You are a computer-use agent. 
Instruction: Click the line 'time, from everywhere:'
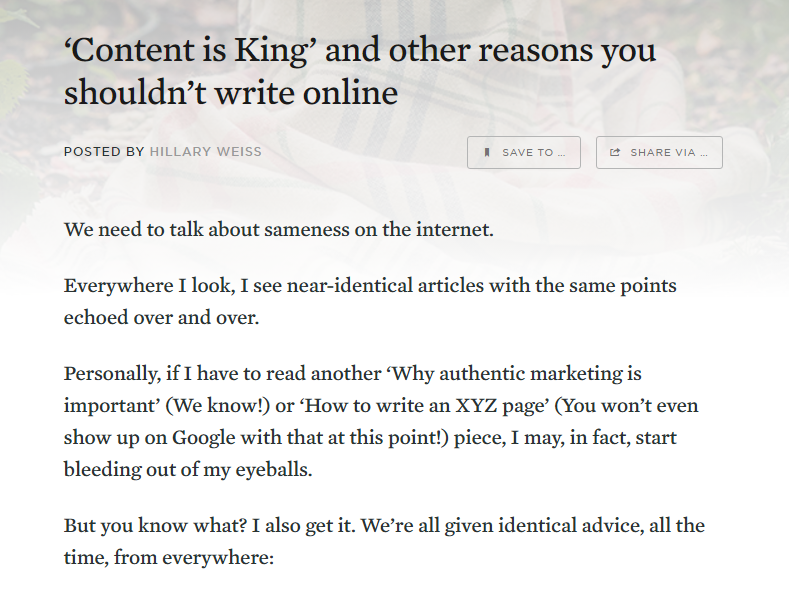coord(169,558)
